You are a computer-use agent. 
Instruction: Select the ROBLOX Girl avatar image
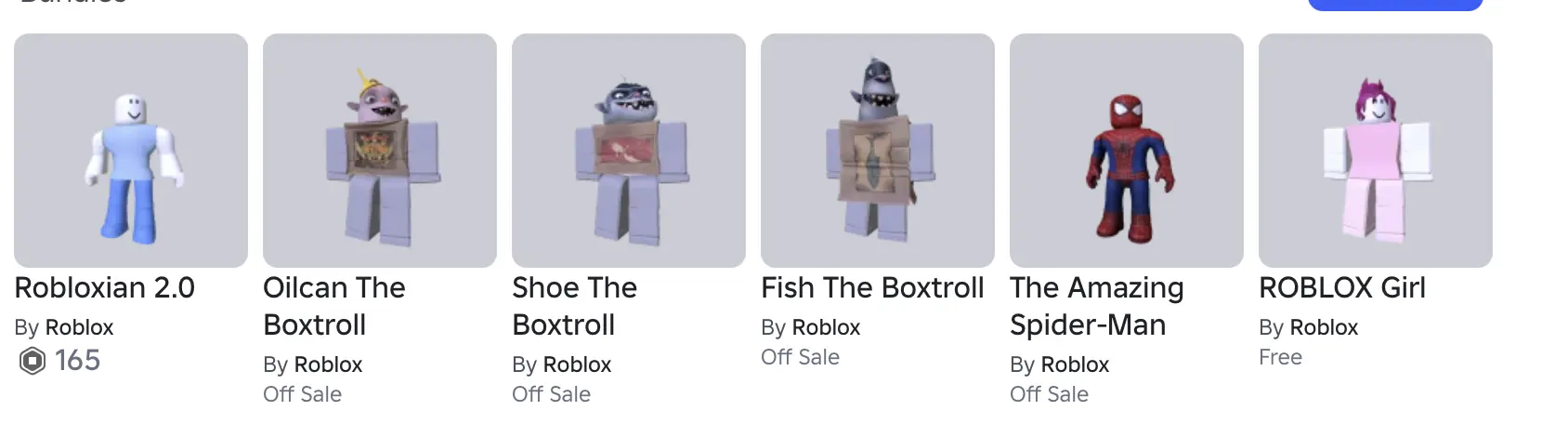point(1376,151)
